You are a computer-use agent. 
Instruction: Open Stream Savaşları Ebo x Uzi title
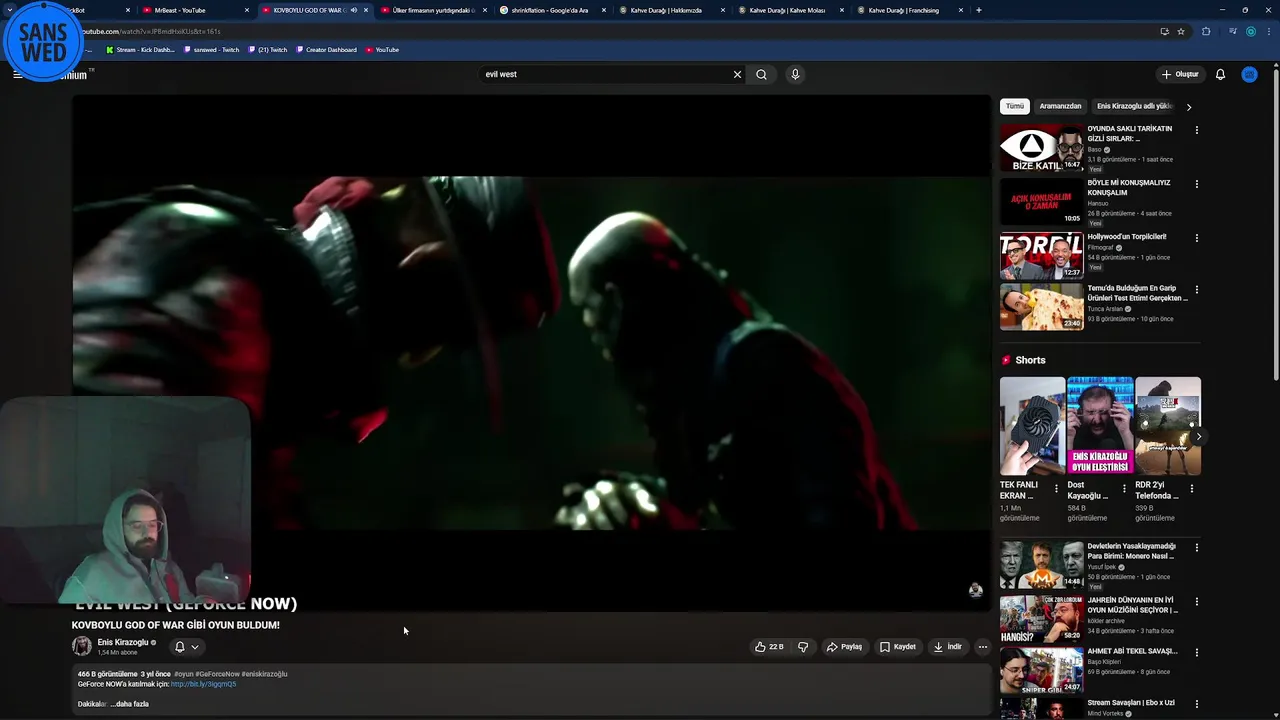tap(1131, 703)
